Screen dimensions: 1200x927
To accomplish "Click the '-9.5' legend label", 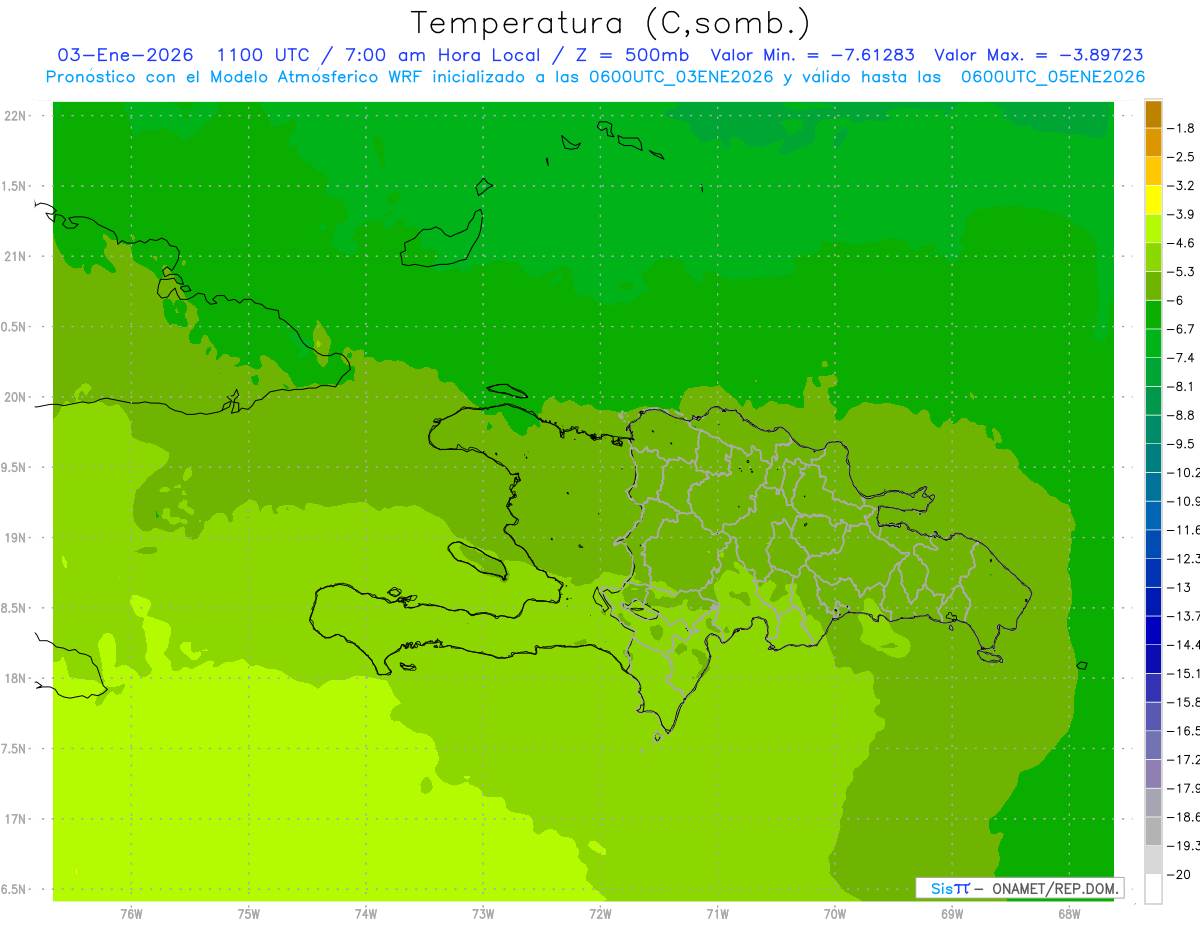I will (1181, 443).
